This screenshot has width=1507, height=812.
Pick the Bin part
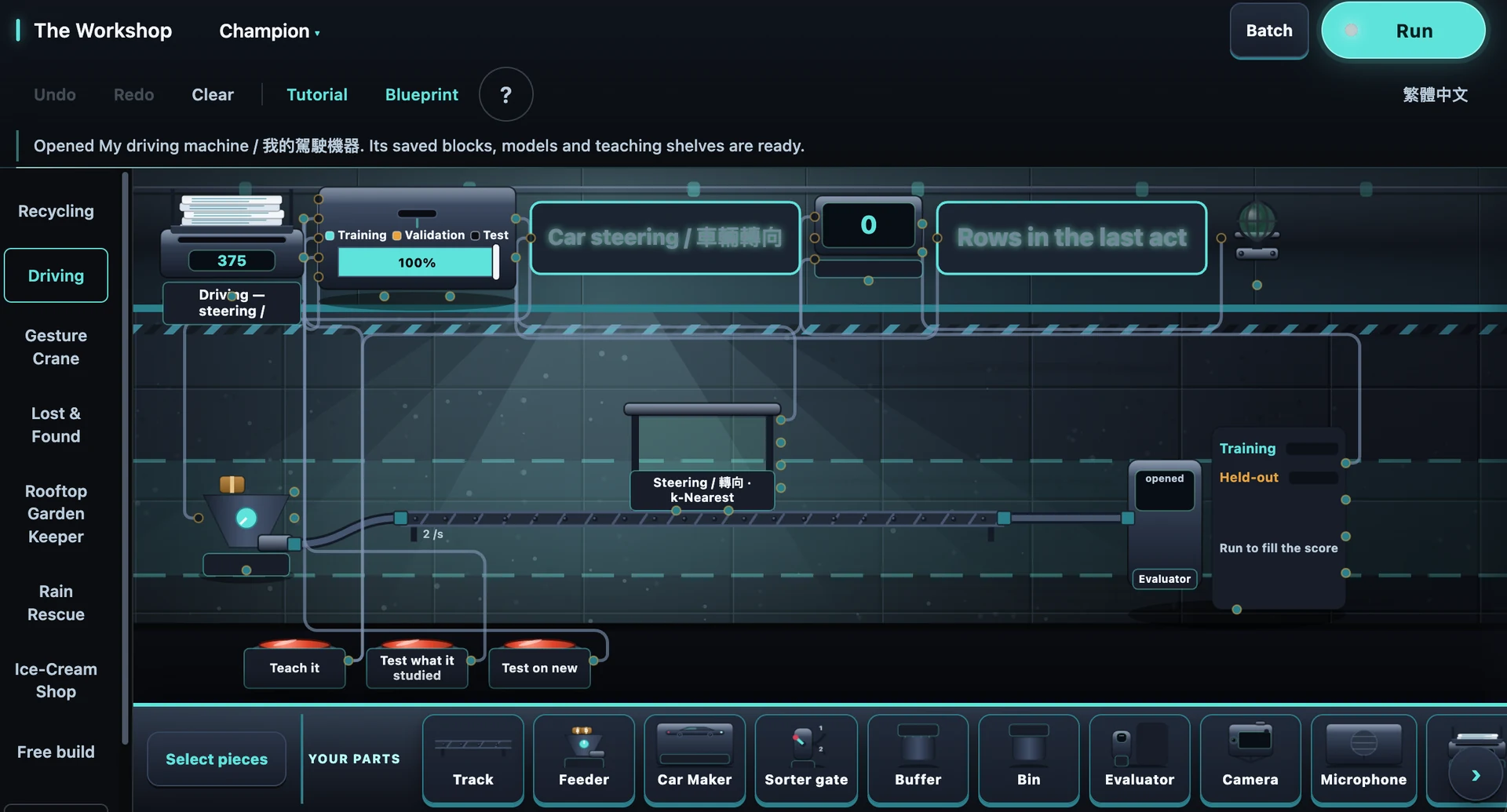[x=1028, y=759]
